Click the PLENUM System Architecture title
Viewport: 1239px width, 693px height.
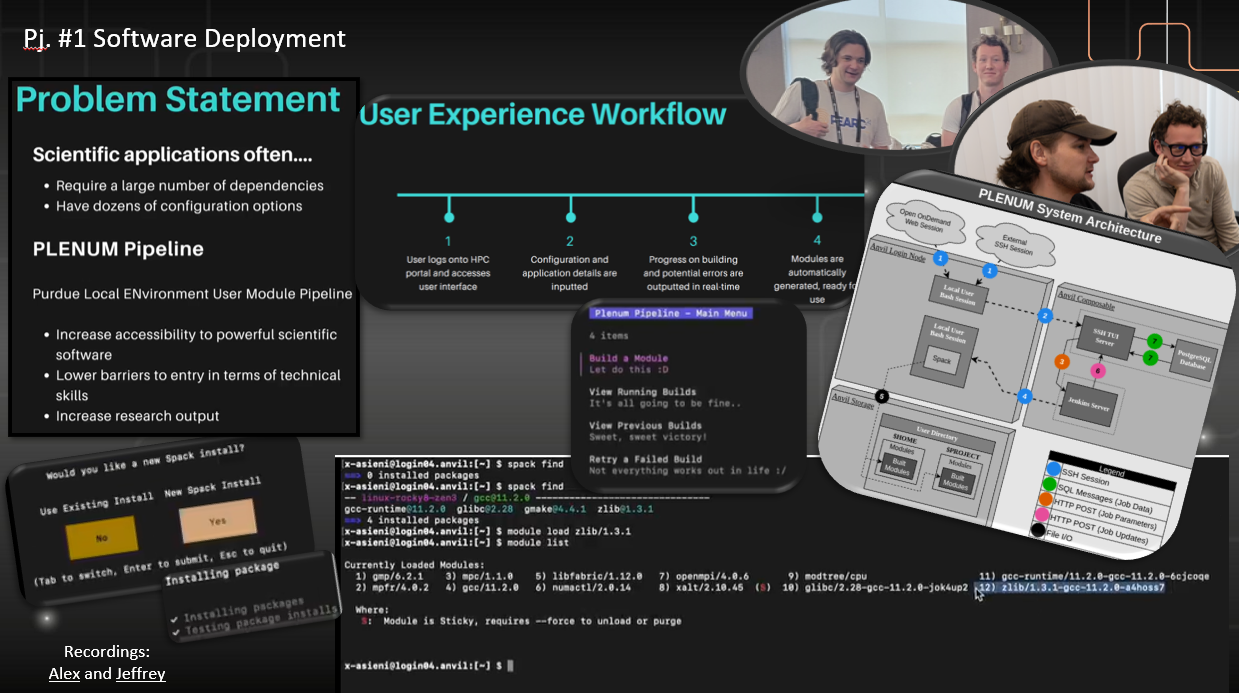(1069, 214)
